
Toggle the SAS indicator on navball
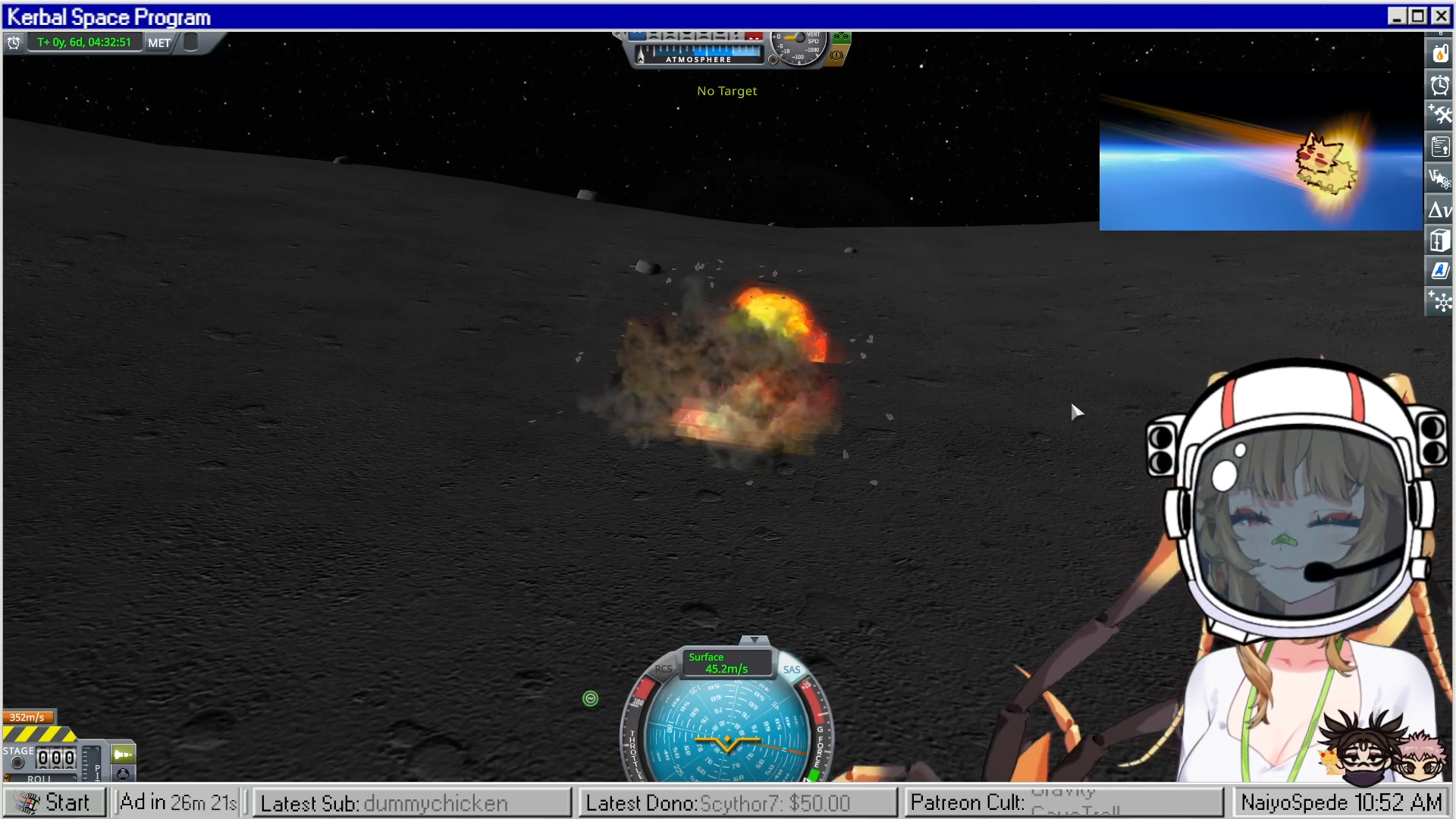(792, 670)
